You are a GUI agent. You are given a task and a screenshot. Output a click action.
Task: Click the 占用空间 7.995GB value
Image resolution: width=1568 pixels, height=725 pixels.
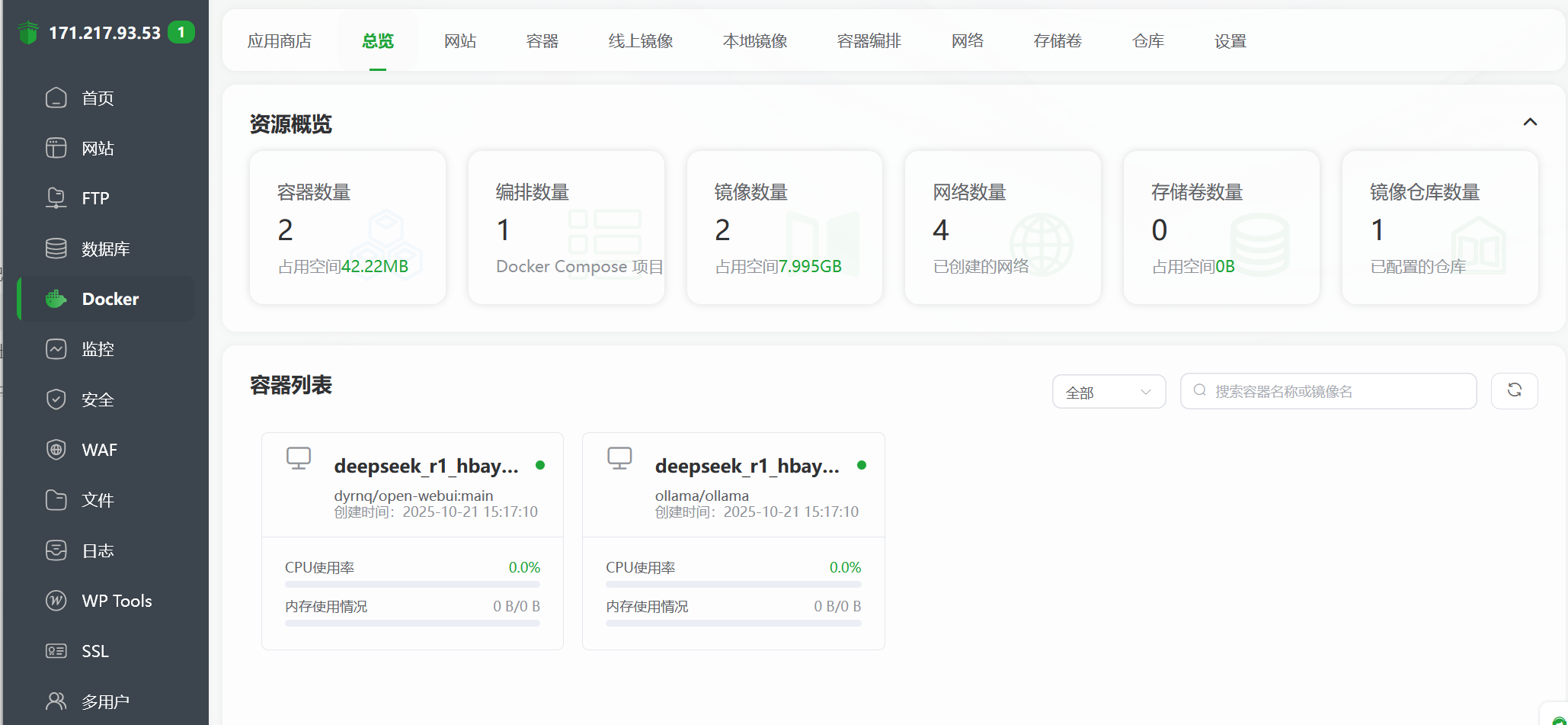click(x=810, y=266)
